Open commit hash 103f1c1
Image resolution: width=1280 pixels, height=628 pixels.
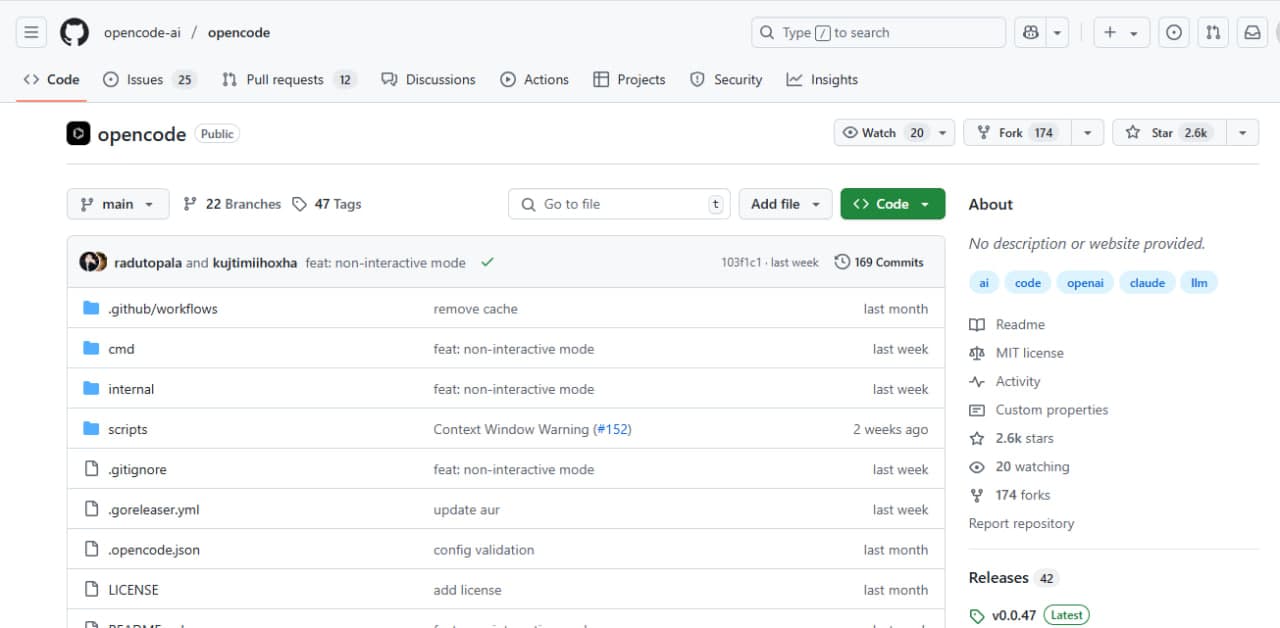click(741, 263)
